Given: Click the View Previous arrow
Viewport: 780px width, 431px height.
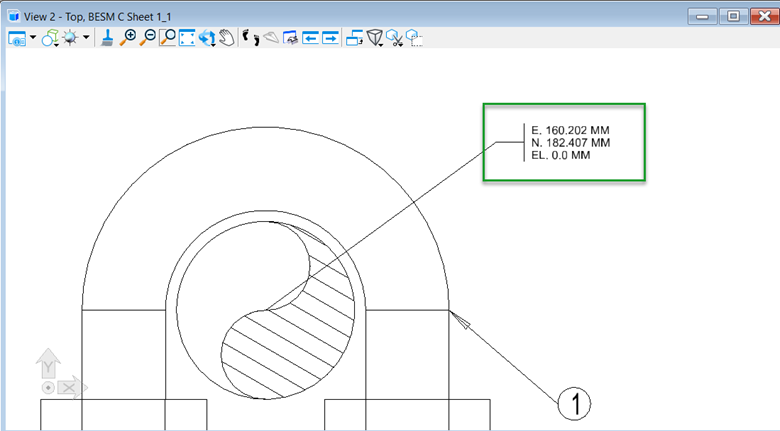Looking at the screenshot, I should pos(310,38).
